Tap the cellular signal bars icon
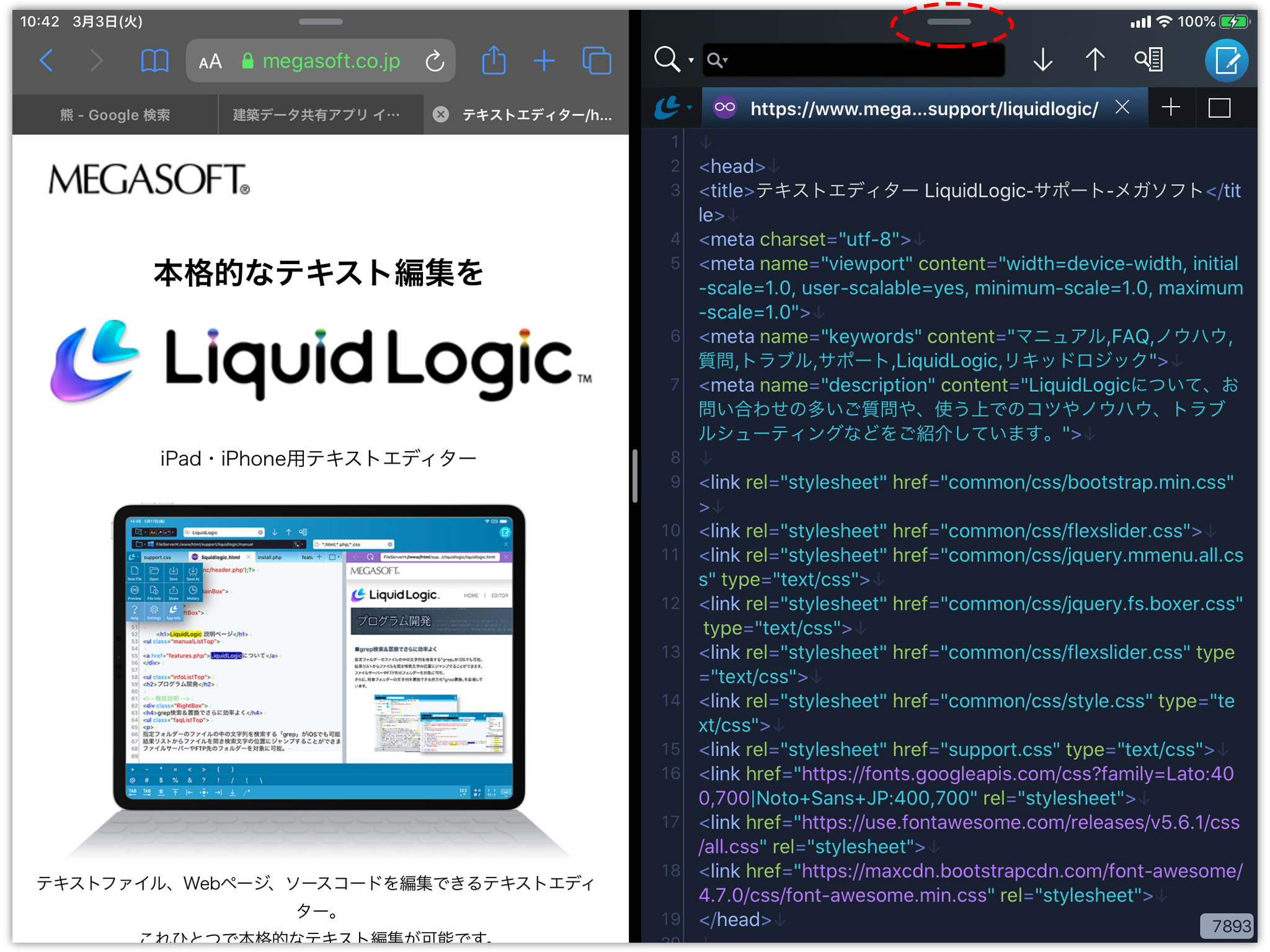 click(x=1140, y=22)
